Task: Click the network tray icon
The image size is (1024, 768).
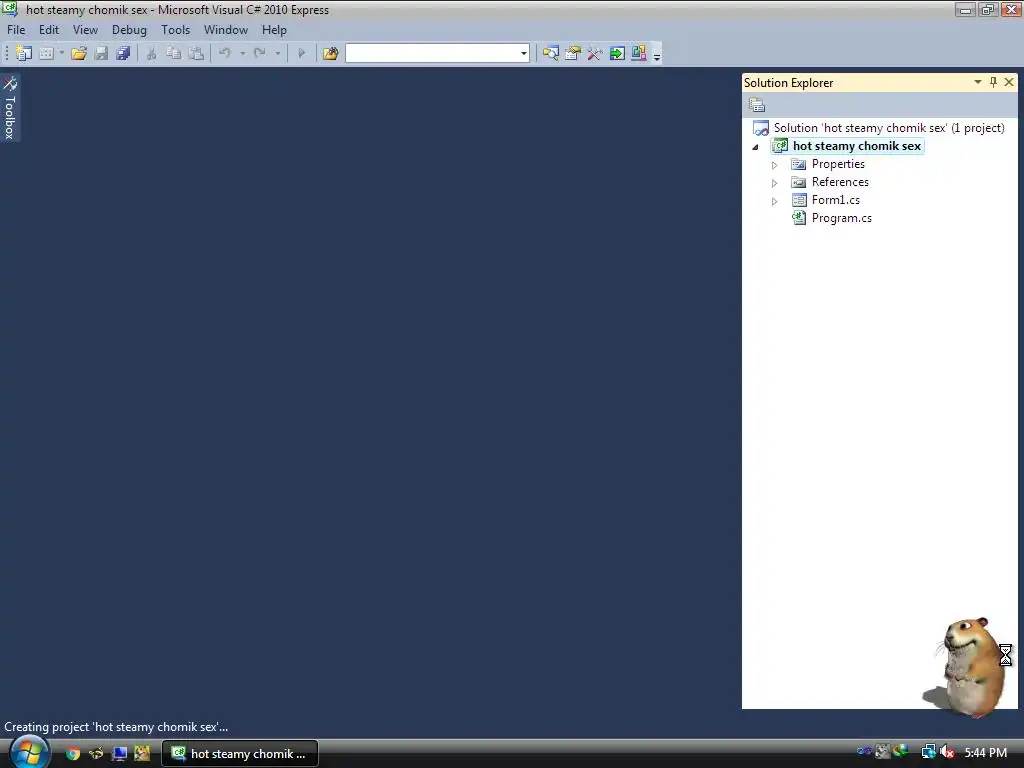Action: pyautogui.click(x=928, y=753)
